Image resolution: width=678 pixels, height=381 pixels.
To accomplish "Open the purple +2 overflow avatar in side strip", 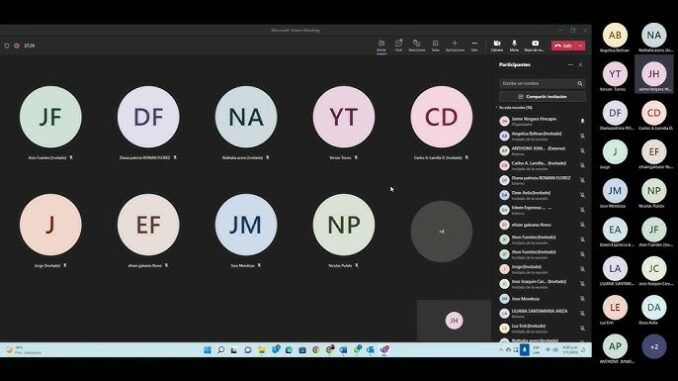I will pos(654,346).
